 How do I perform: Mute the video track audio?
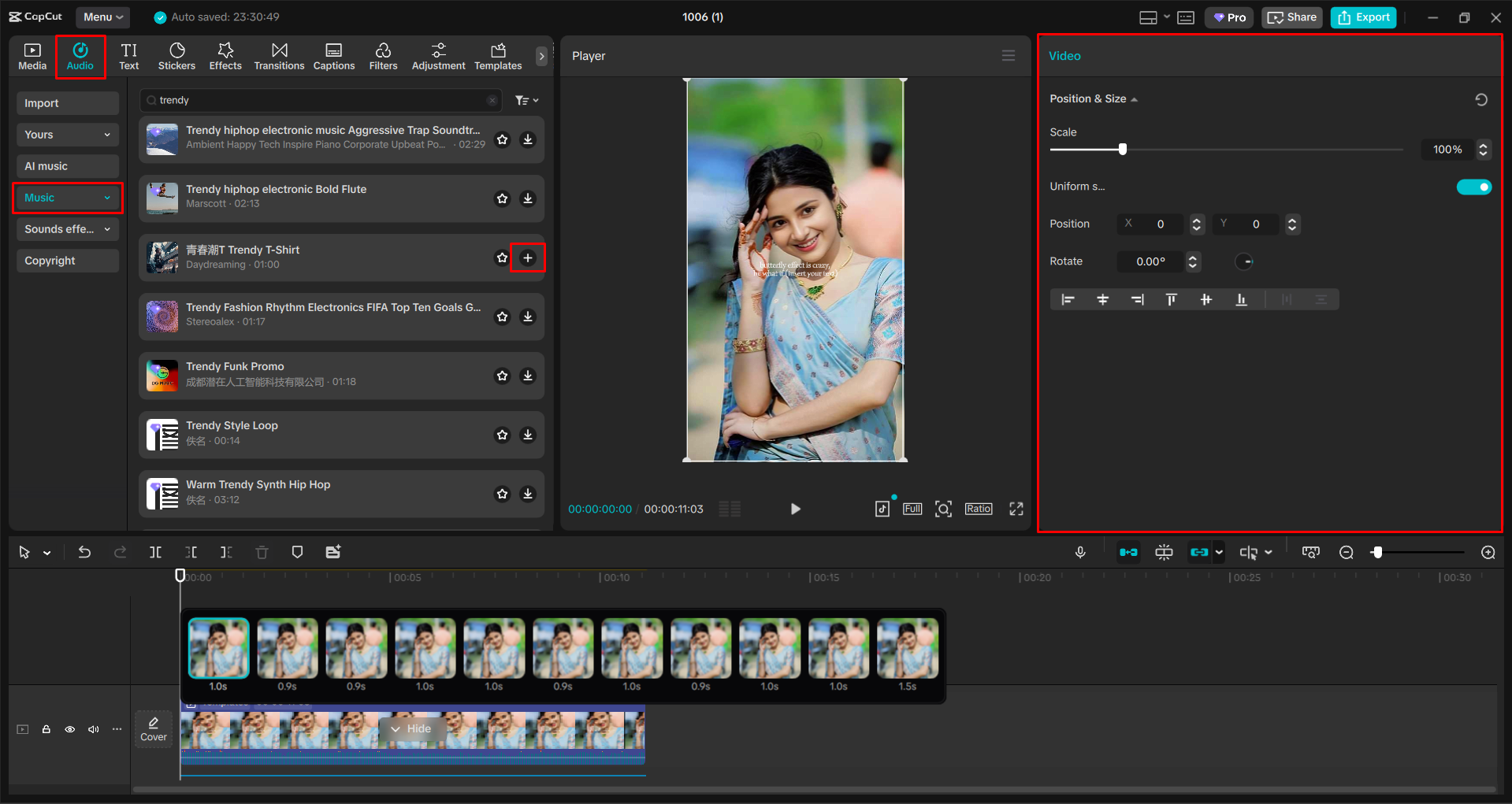pyautogui.click(x=93, y=729)
